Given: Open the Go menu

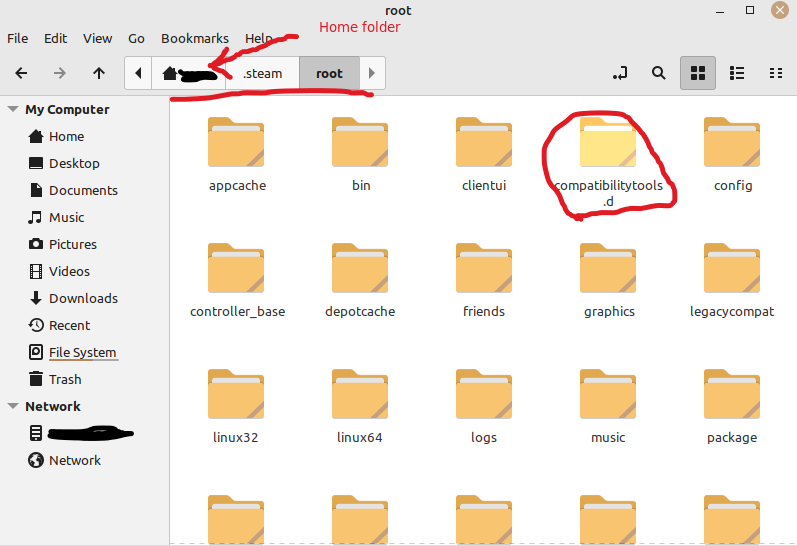Looking at the screenshot, I should point(136,39).
